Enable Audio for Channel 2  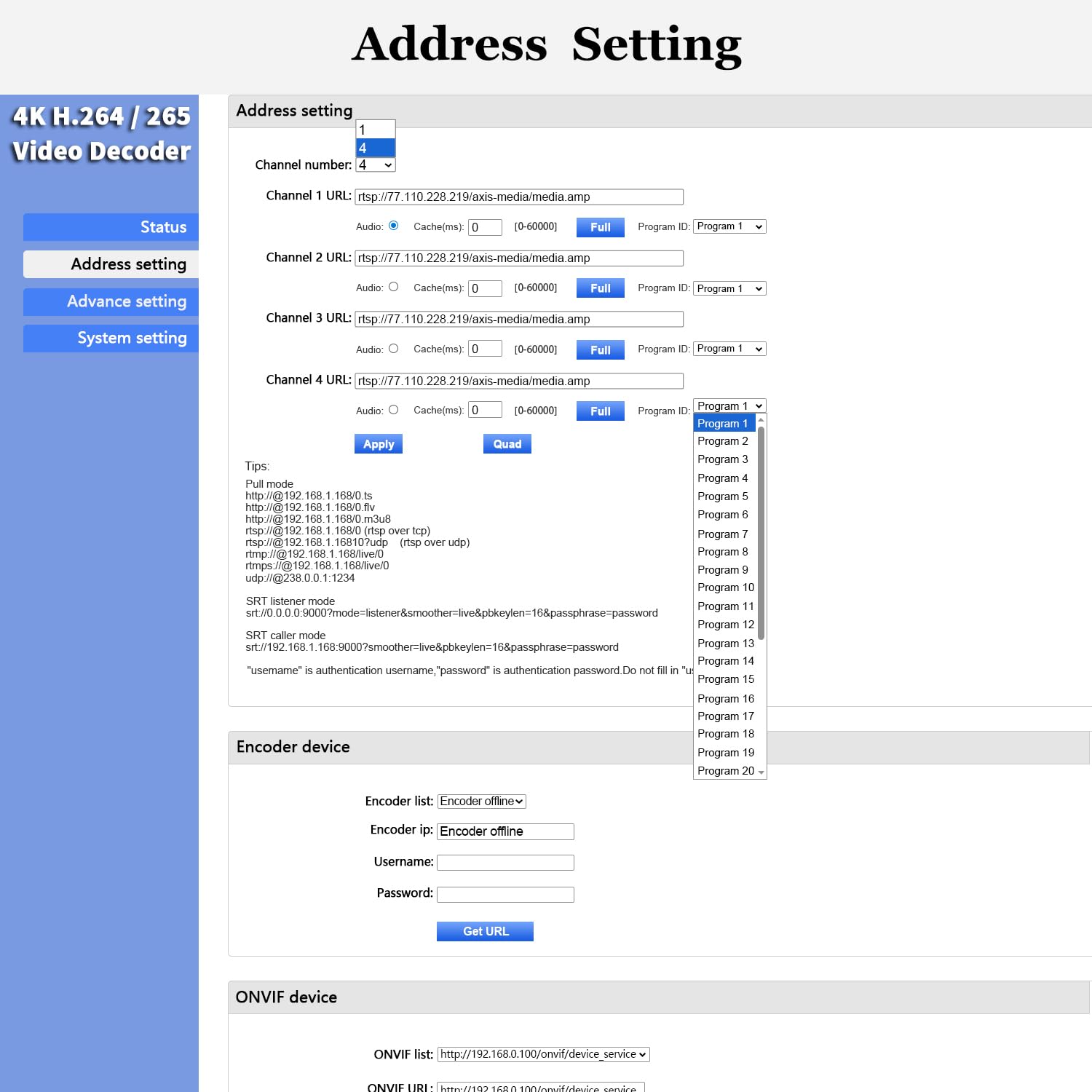(394, 287)
